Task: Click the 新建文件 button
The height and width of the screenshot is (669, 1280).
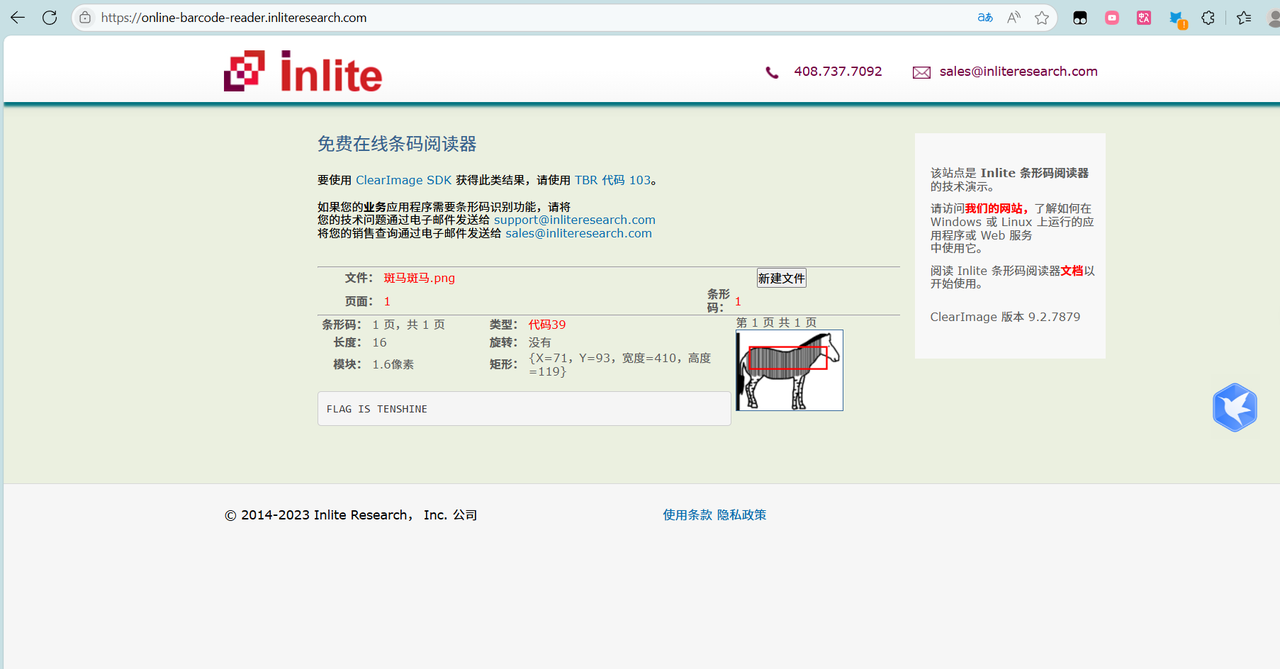Action: (781, 277)
